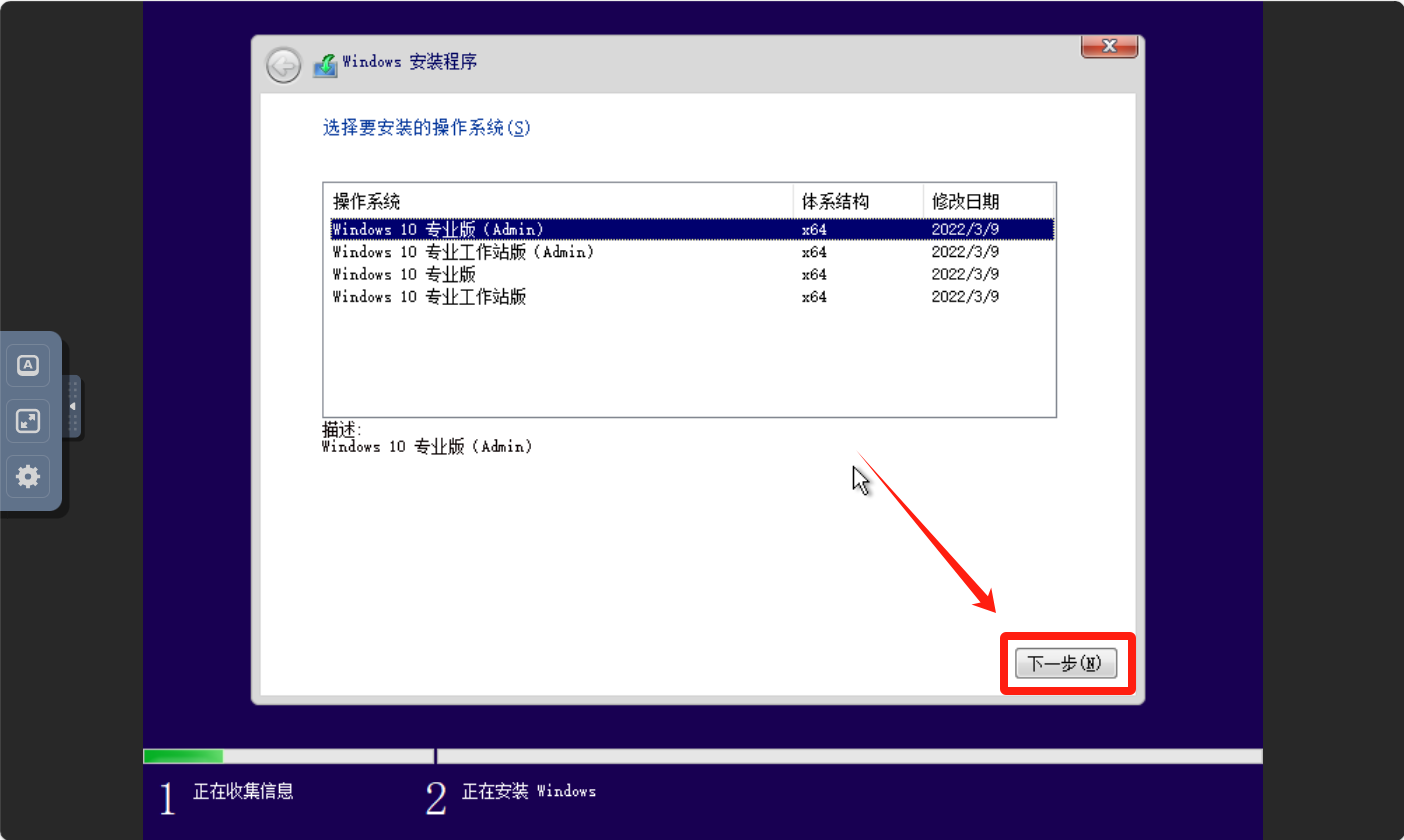Collapse the side panel using its handle

72,406
